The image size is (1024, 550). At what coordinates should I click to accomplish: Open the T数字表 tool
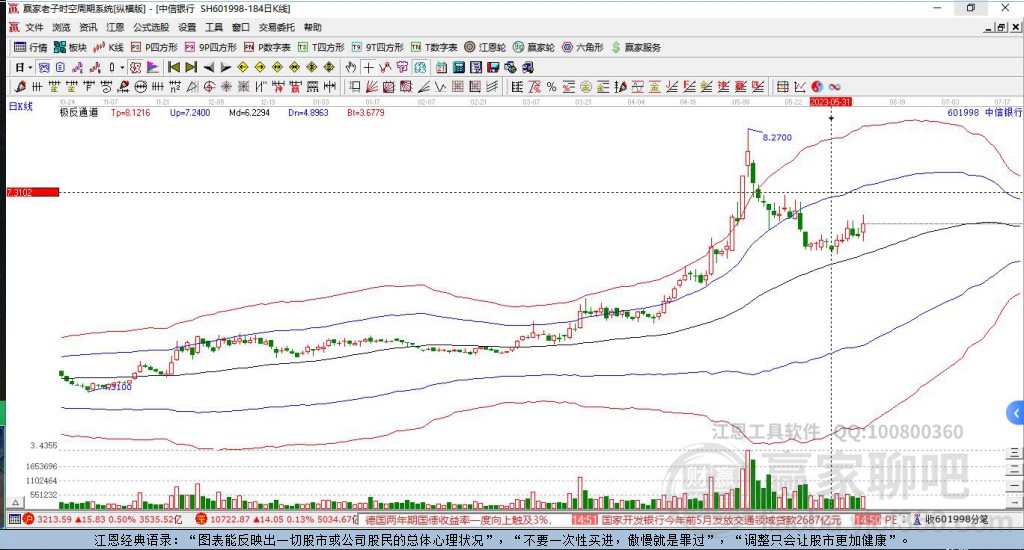click(x=434, y=47)
